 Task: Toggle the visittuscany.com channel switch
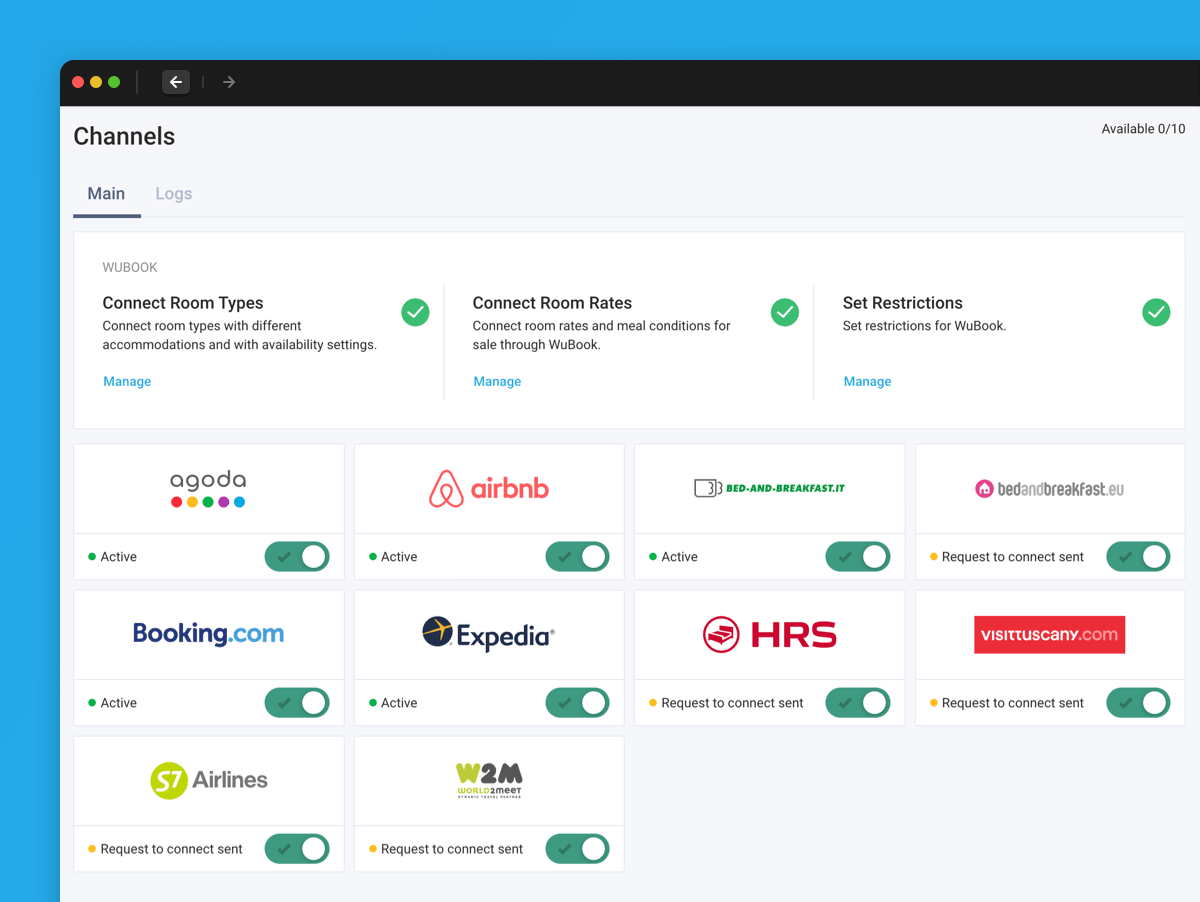point(1138,703)
